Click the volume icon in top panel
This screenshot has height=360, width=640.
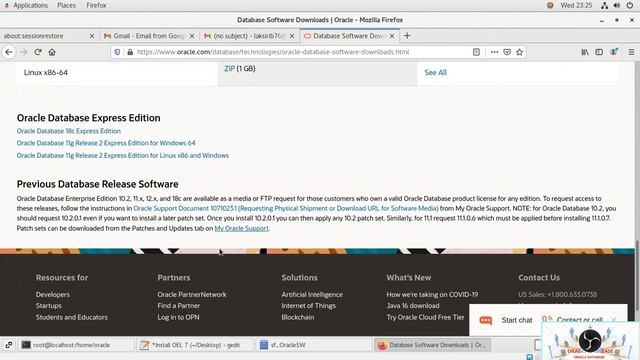tap(617, 5)
